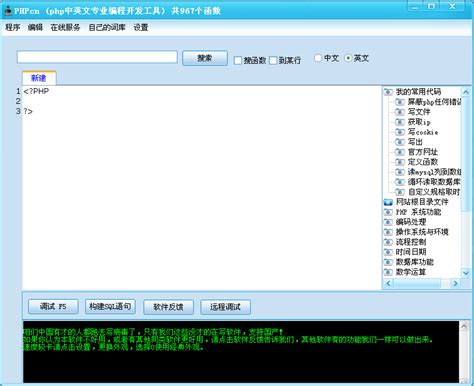Click the first green line in console output
474x386 pixels.
pyautogui.click(x=153, y=332)
